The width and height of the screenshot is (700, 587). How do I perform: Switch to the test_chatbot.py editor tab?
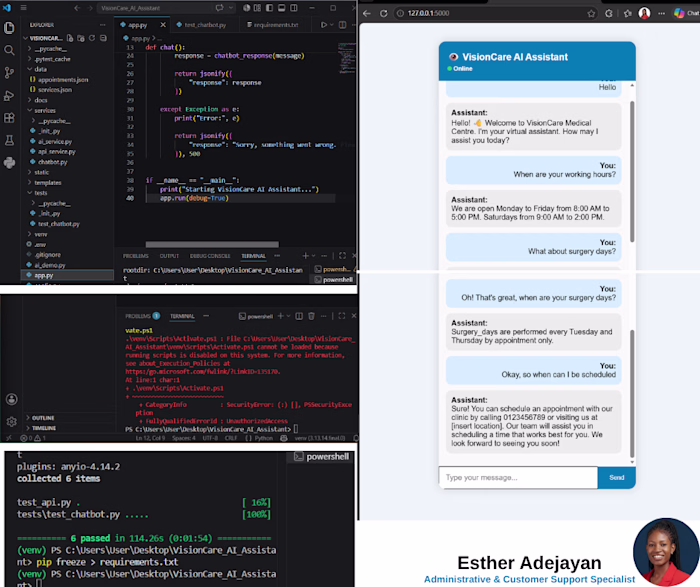coord(205,25)
